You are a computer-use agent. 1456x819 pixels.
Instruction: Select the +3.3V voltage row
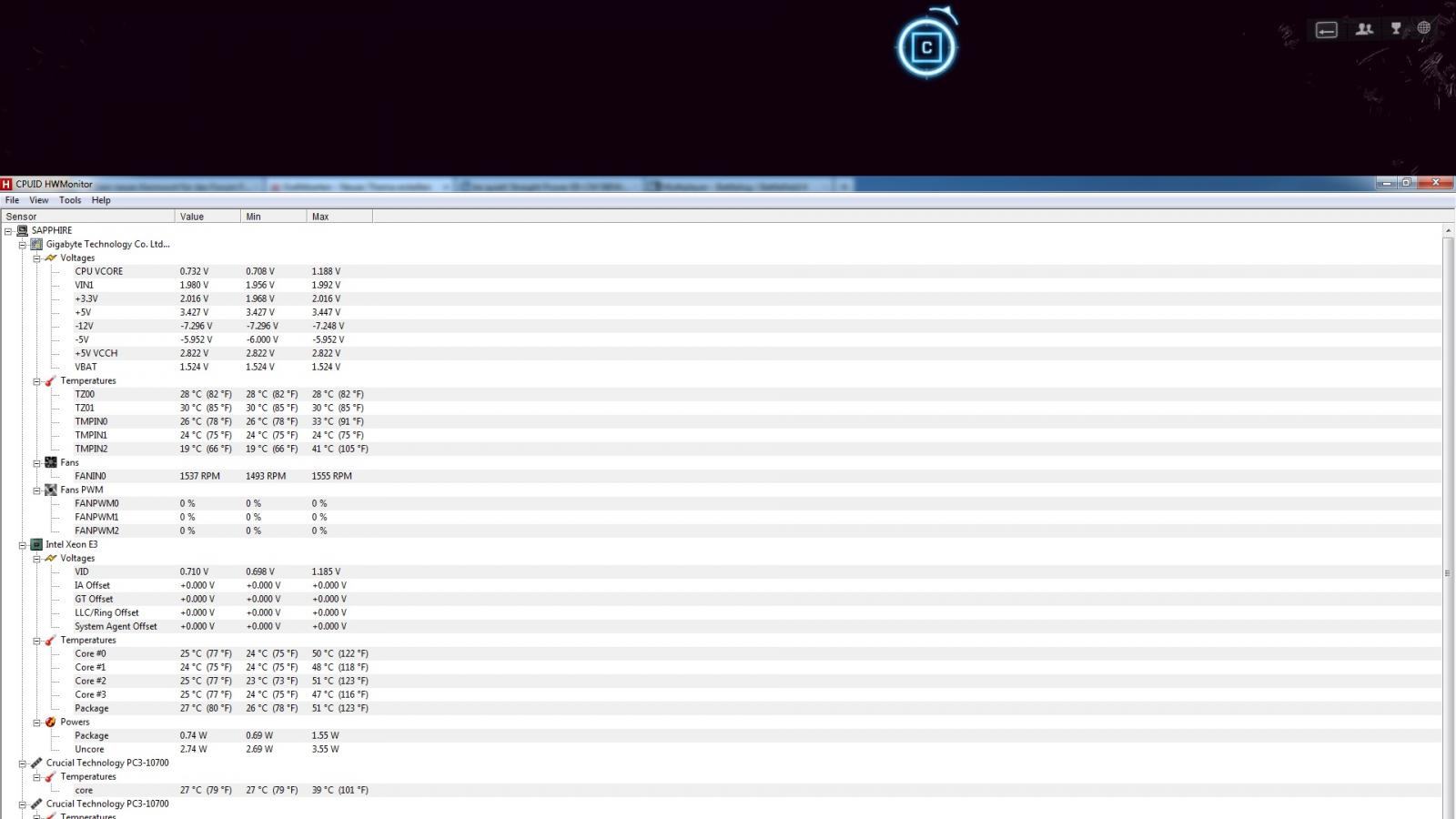721,298
